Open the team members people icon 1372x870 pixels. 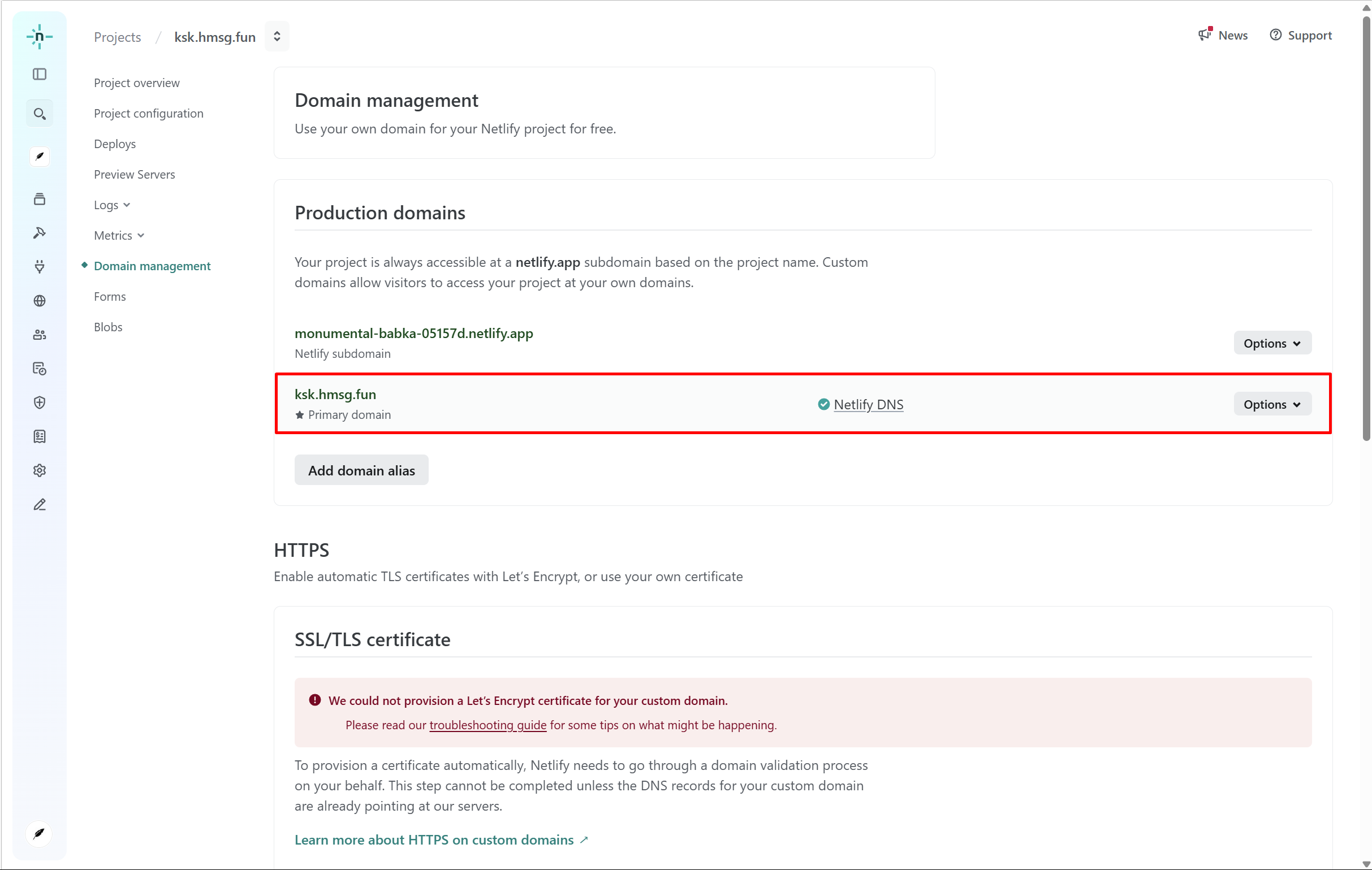pos(40,335)
